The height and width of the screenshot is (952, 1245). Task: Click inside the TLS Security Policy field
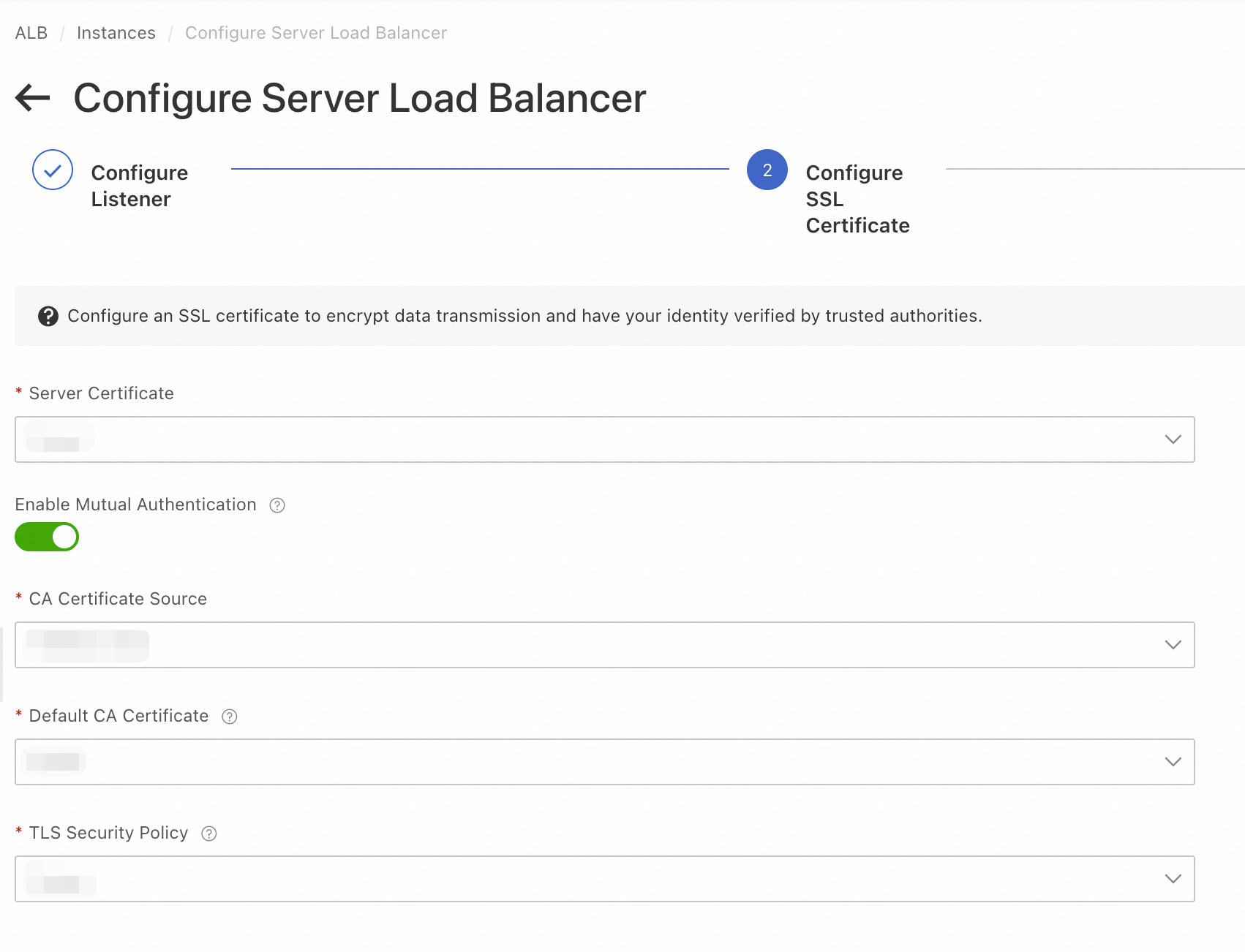coord(585,879)
